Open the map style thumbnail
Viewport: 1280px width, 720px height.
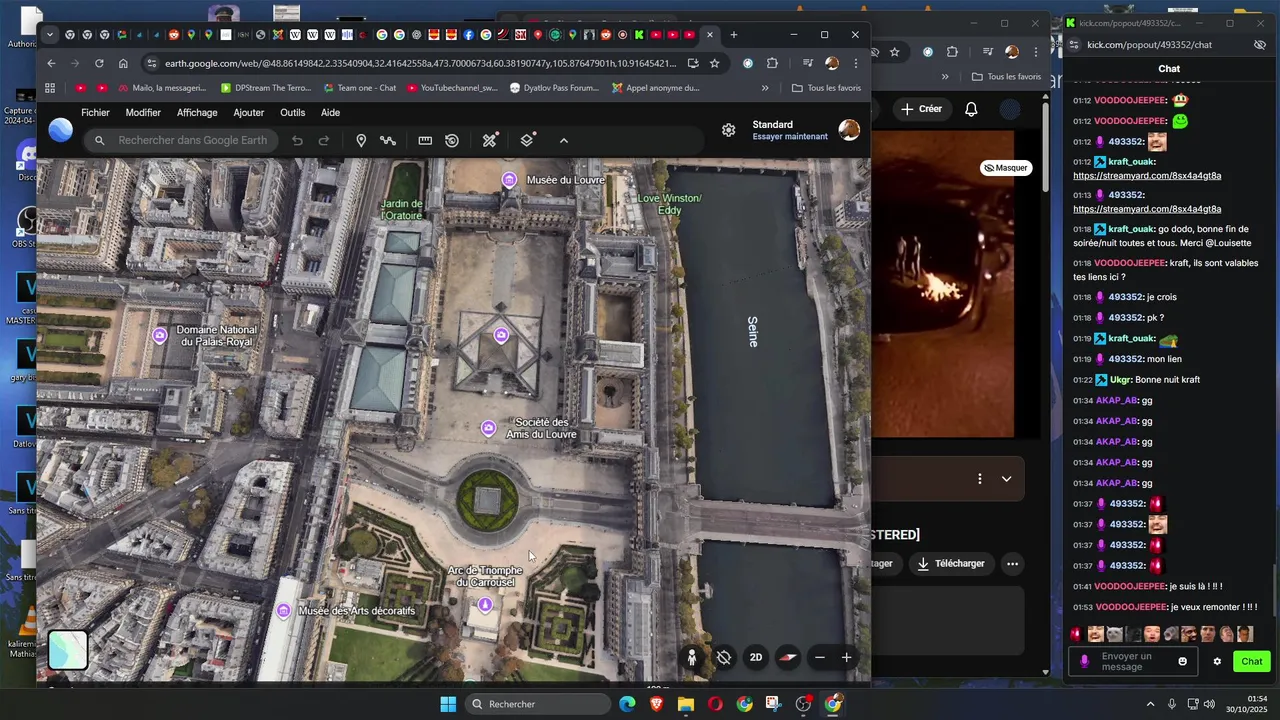68,650
